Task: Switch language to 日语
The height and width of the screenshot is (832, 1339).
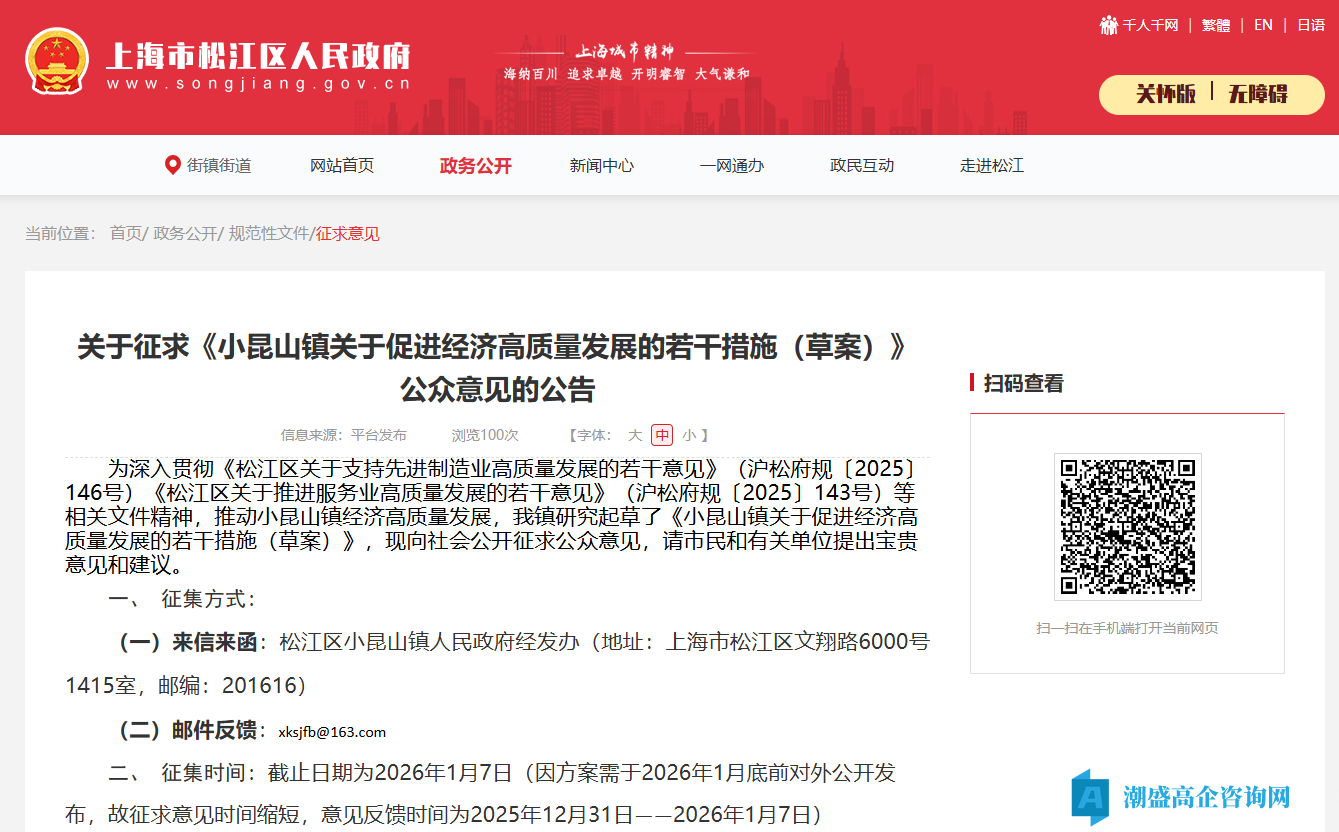Action: pyautogui.click(x=1311, y=25)
